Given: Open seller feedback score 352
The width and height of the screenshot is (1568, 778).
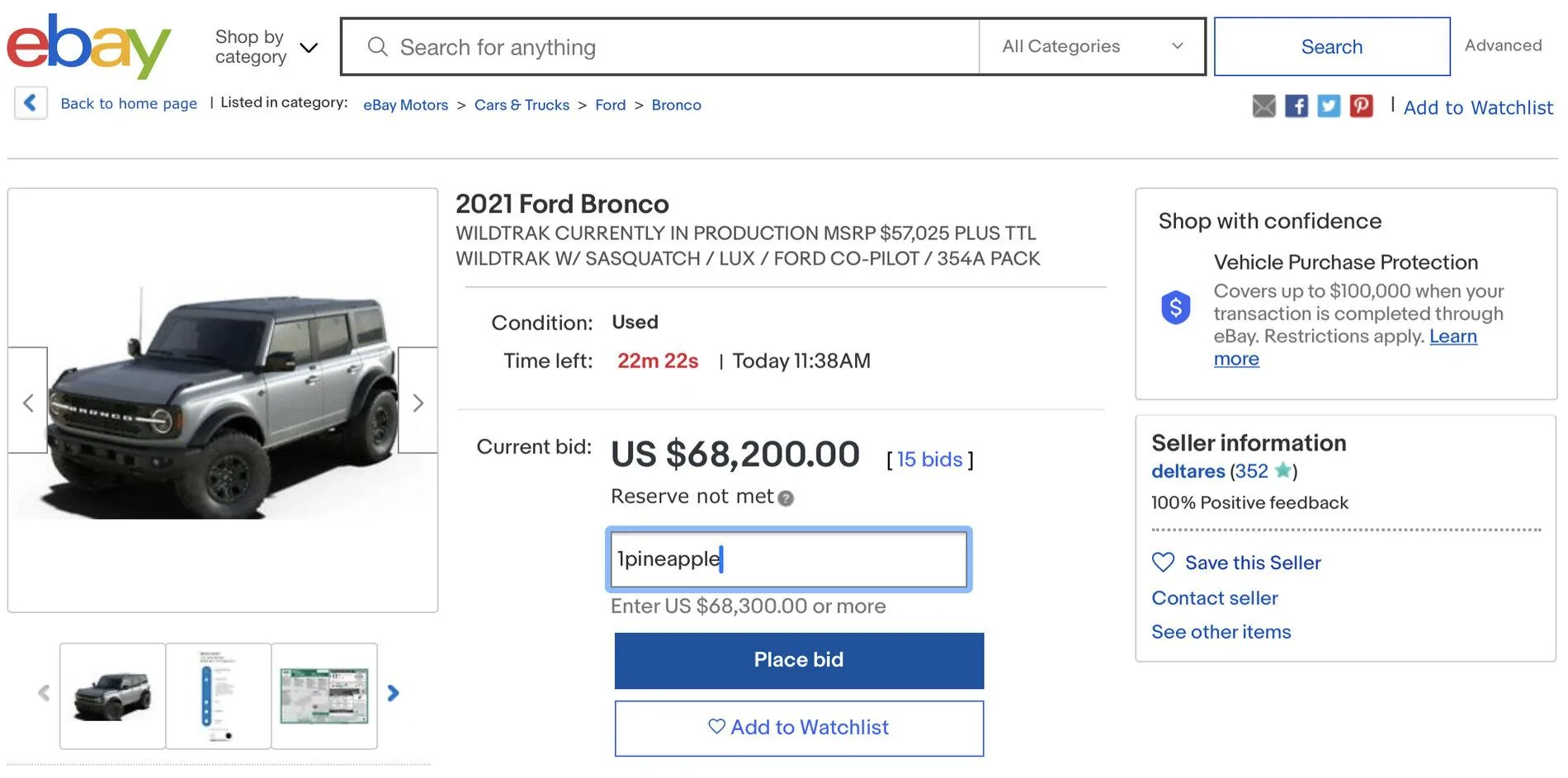Looking at the screenshot, I should point(1251,471).
